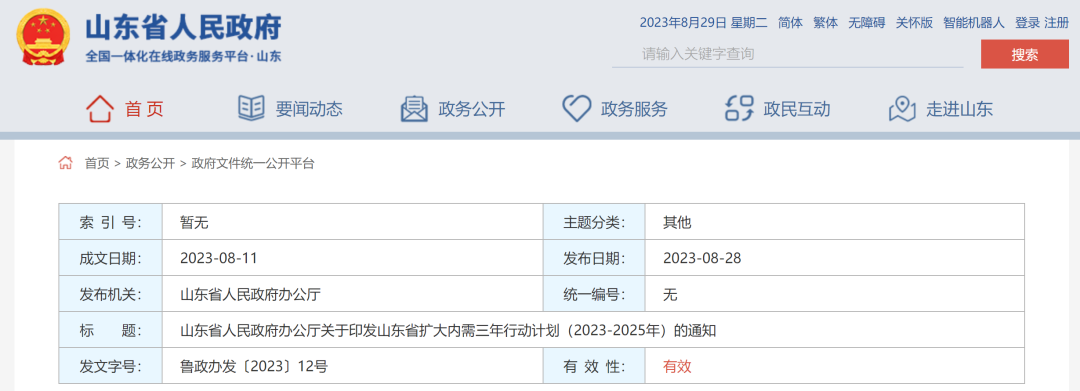Open the 智能机器人 link
The width and height of the screenshot is (1080, 391).
(974, 23)
